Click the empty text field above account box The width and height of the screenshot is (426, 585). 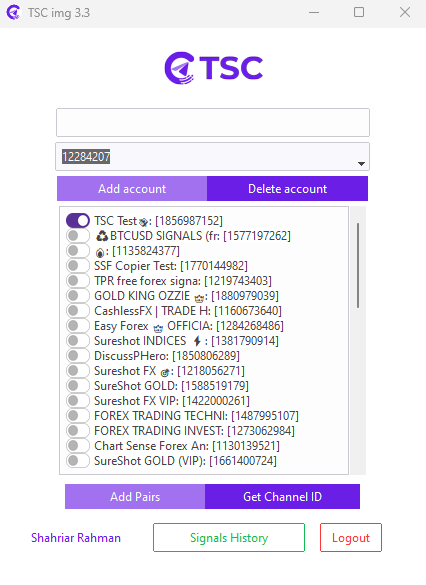click(x=213, y=122)
